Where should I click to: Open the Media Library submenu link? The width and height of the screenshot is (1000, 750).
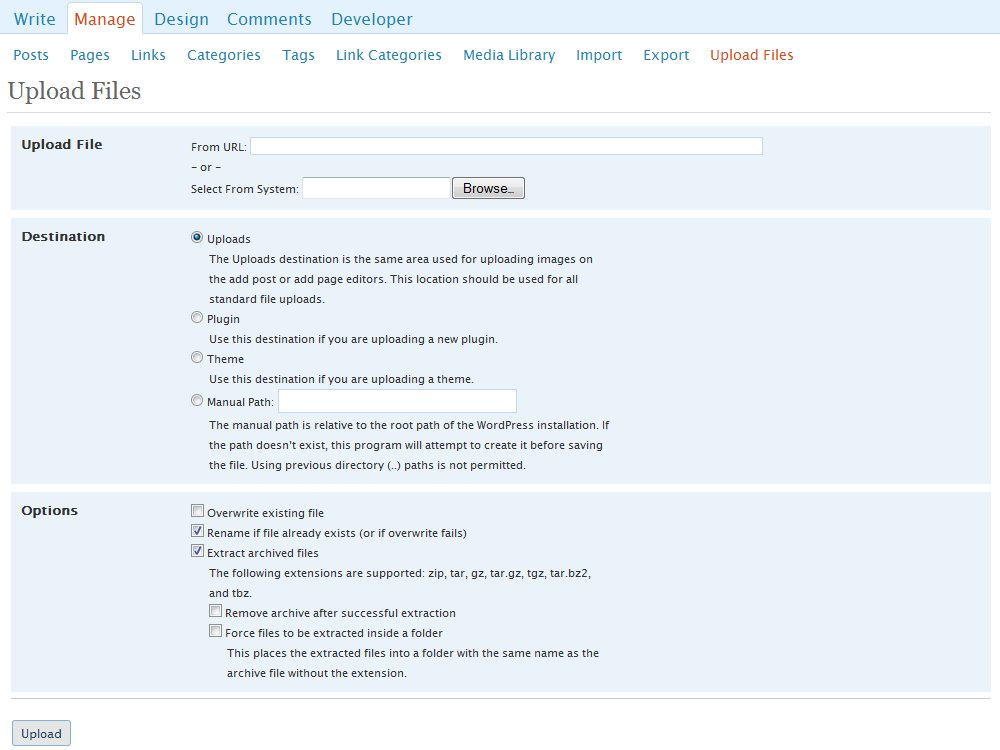click(x=508, y=55)
